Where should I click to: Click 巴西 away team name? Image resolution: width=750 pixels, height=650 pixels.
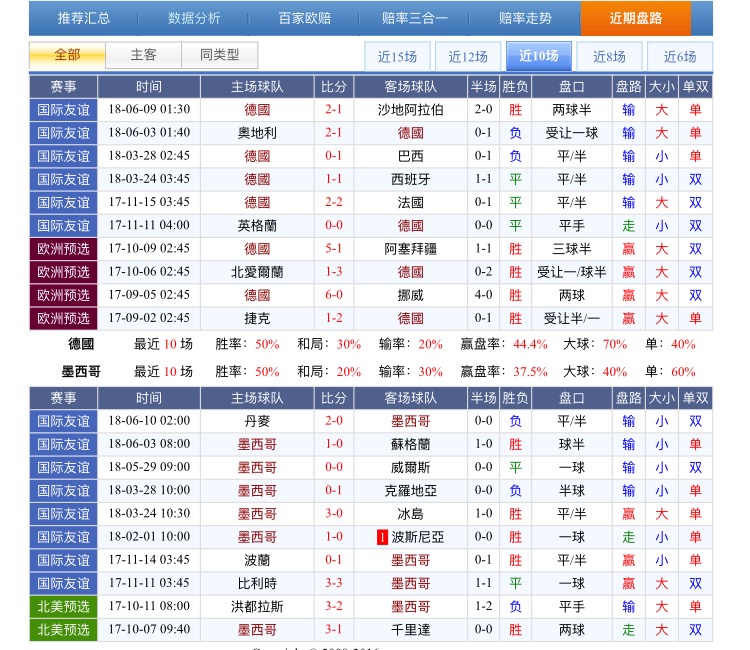pos(410,156)
